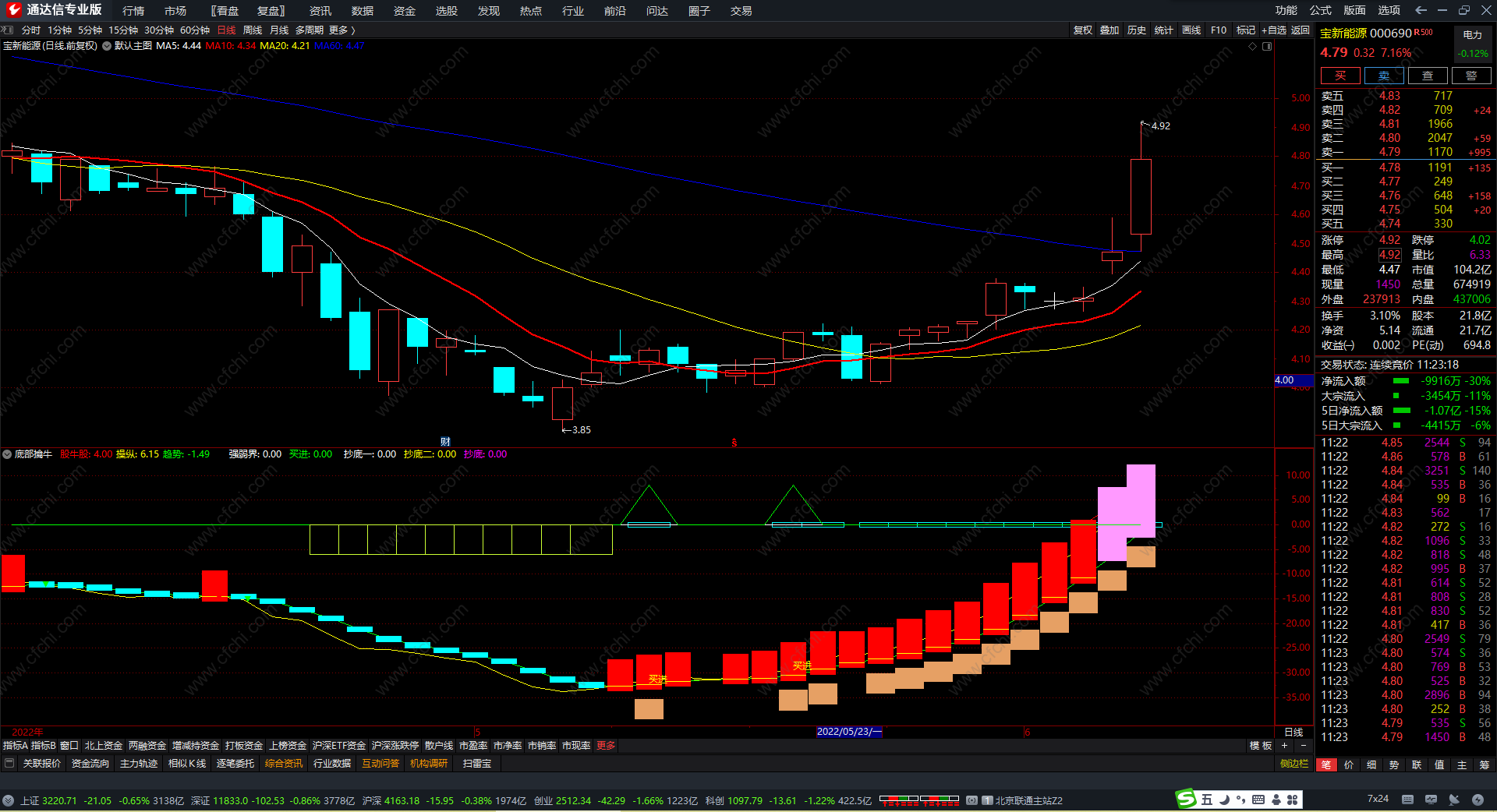Click the 通达信 logo icon in the title bar
This screenshot has height=812, width=1497.
pos(13,10)
